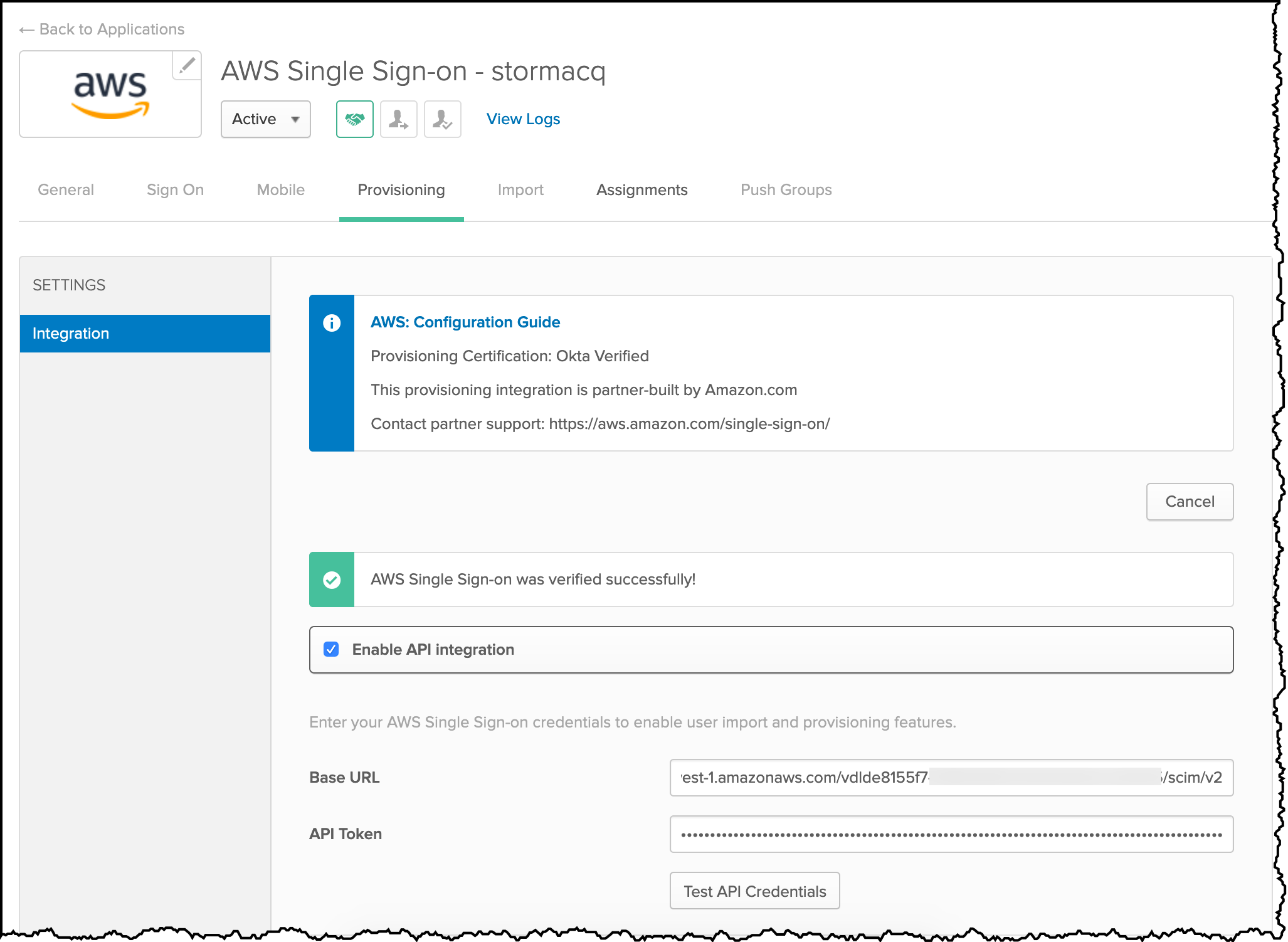Click the info icon on configuration guide
Image resolution: width=1288 pixels, height=942 pixels.
[332, 321]
